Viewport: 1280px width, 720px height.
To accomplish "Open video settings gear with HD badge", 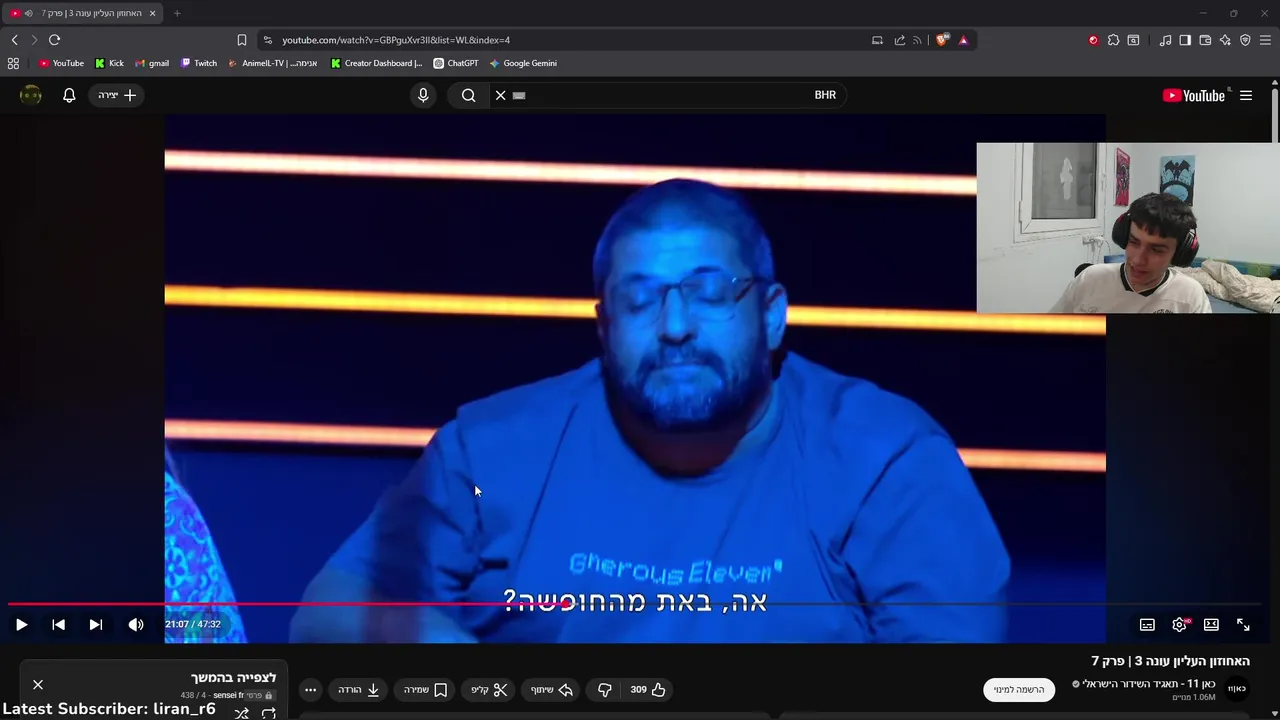I will point(1179,624).
